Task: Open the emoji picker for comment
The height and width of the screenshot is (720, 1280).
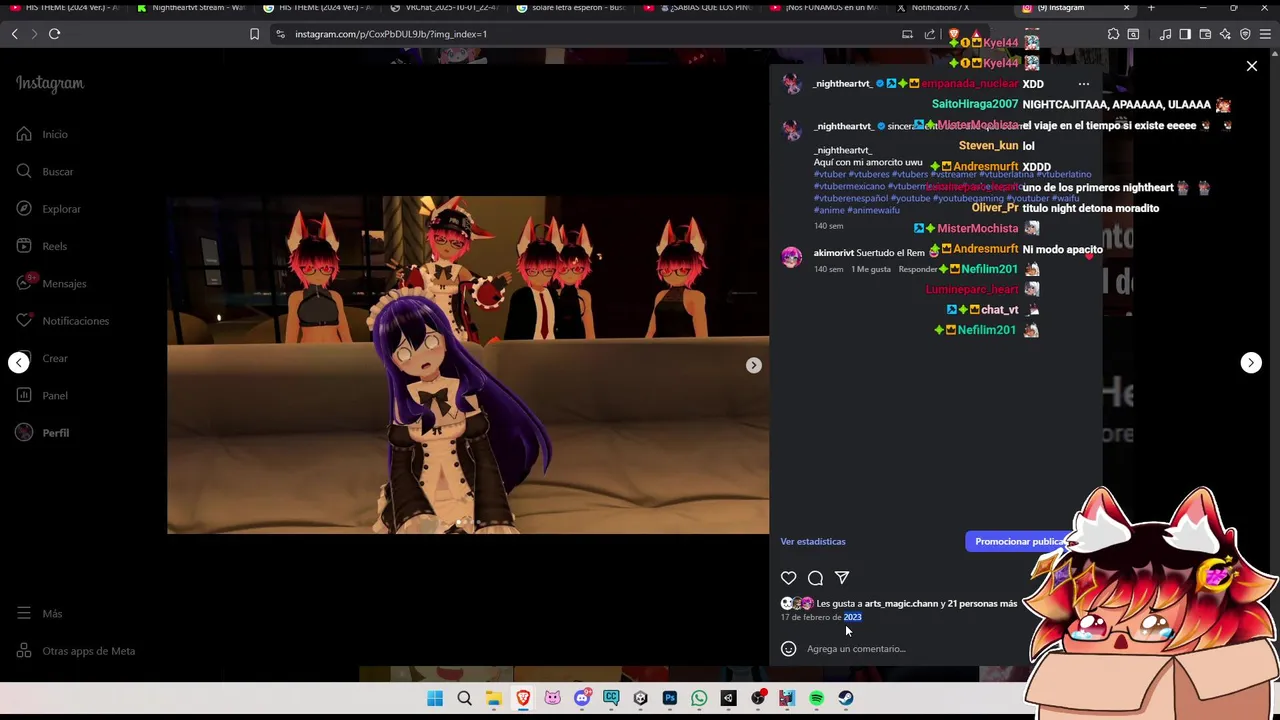Action: pos(788,649)
